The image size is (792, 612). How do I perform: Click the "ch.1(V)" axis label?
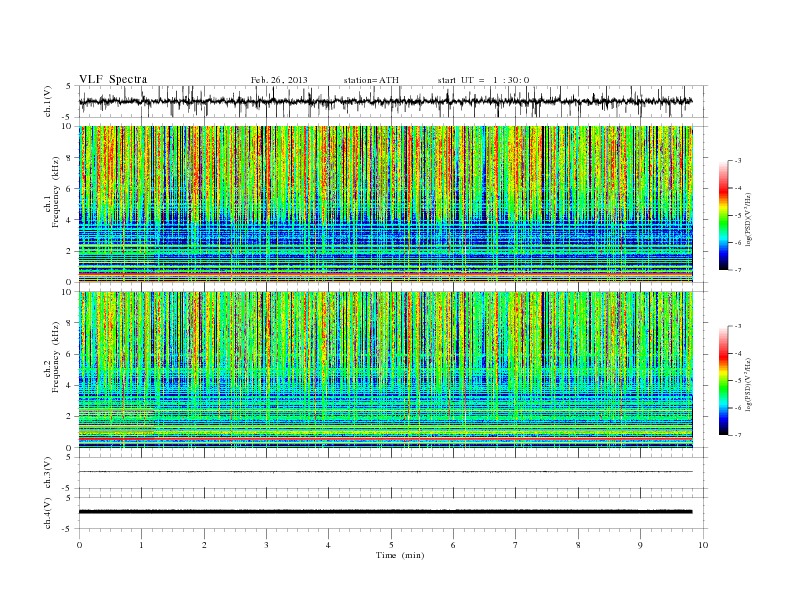coord(48,102)
